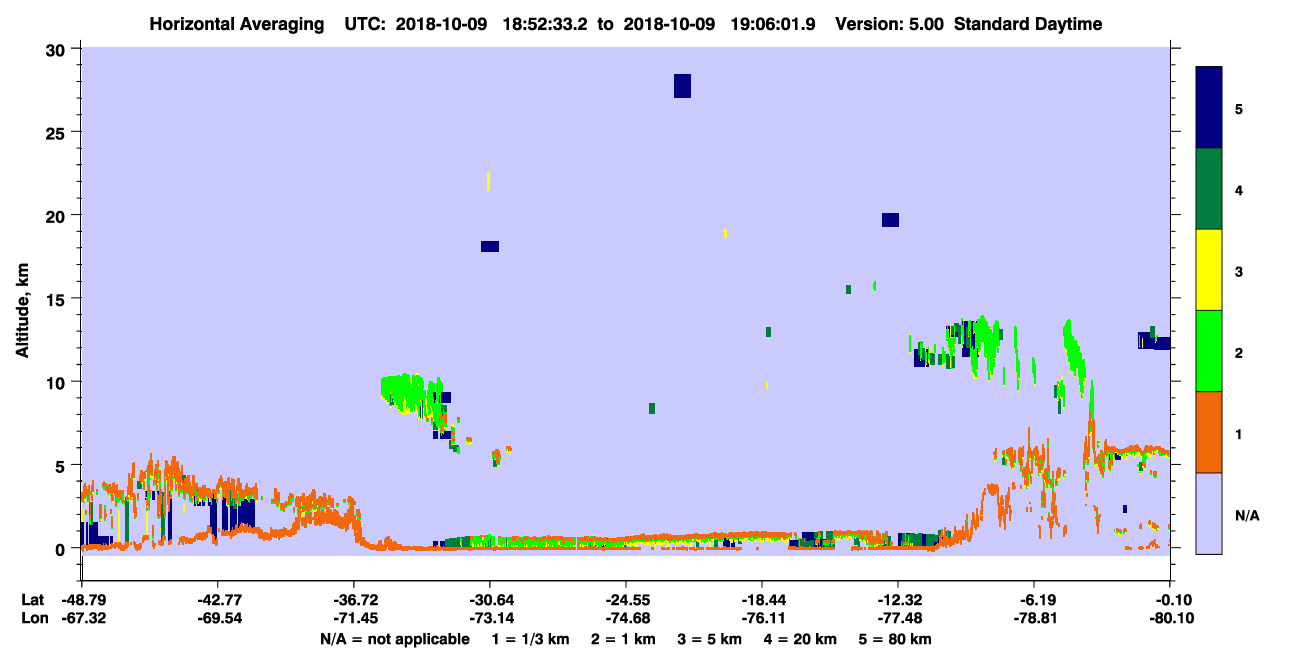The height and width of the screenshot is (667, 1300).
Task: Click the altitude tick label 10
Action: (x=58, y=382)
